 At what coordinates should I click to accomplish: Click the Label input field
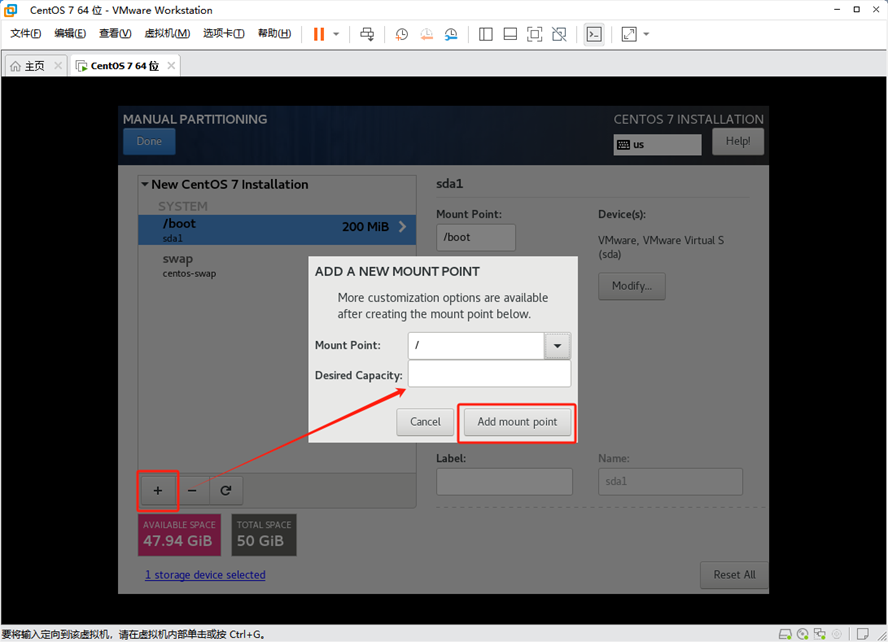(x=504, y=482)
